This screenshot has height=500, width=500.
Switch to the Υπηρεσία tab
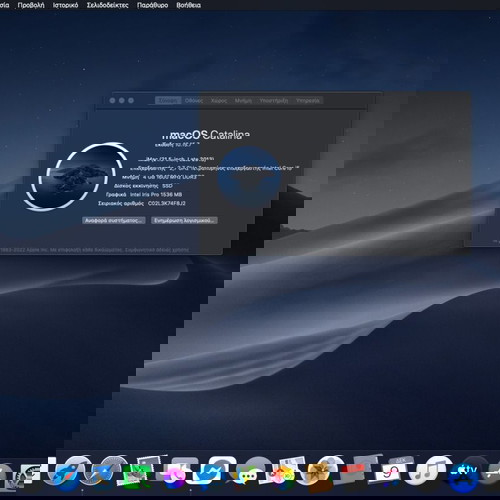coord(307,100)
